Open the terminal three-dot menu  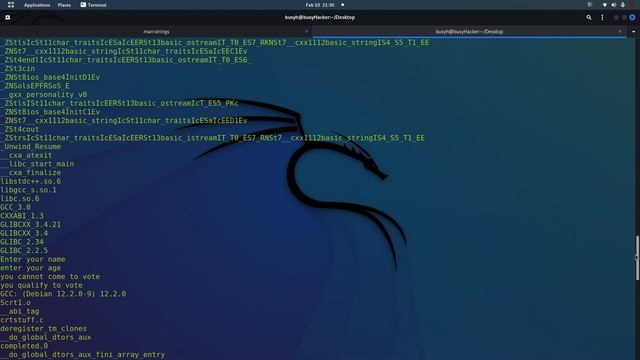pyautogui.click(x=602, y=18)
